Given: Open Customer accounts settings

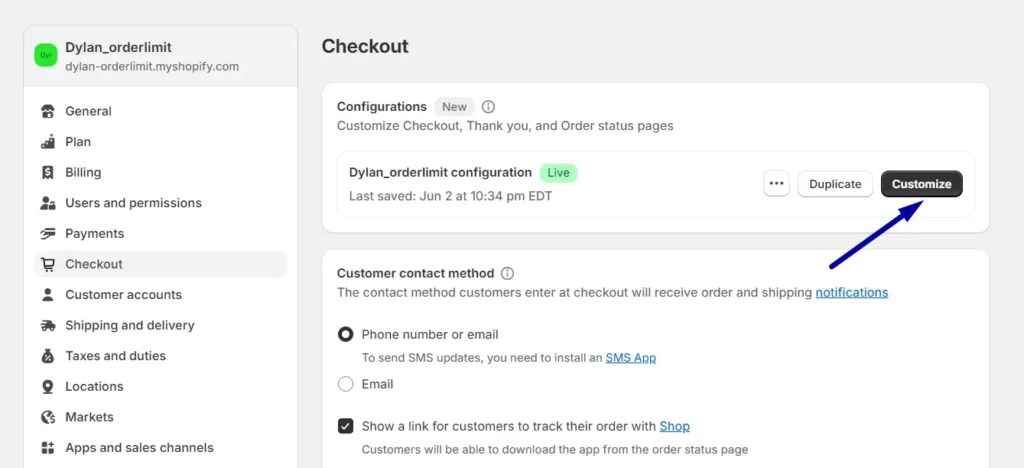Looking at the screenshot, I should tap(160, 294).
